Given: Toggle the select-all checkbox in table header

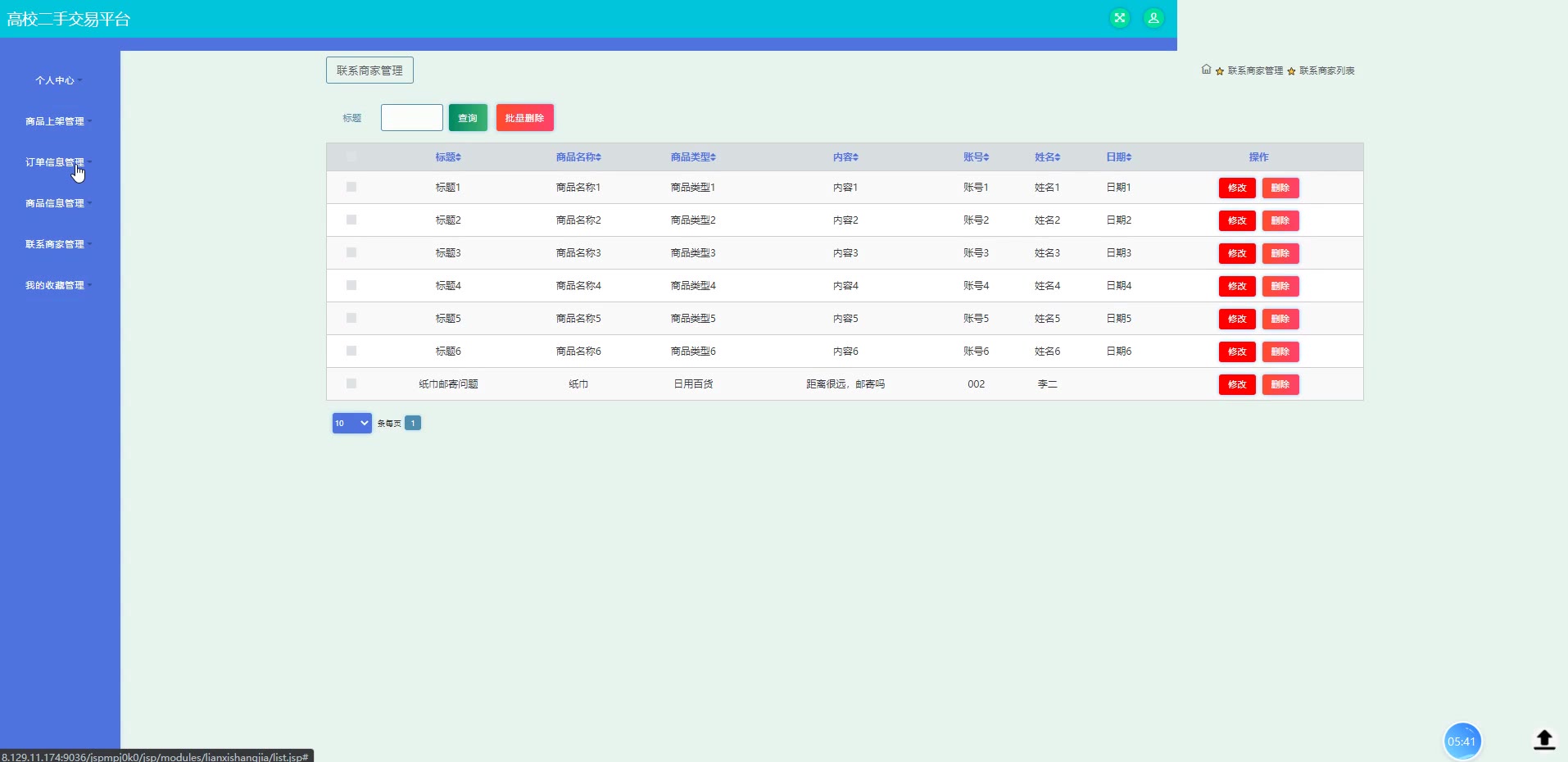Looking at the screenshot, I should pos(351,156).
